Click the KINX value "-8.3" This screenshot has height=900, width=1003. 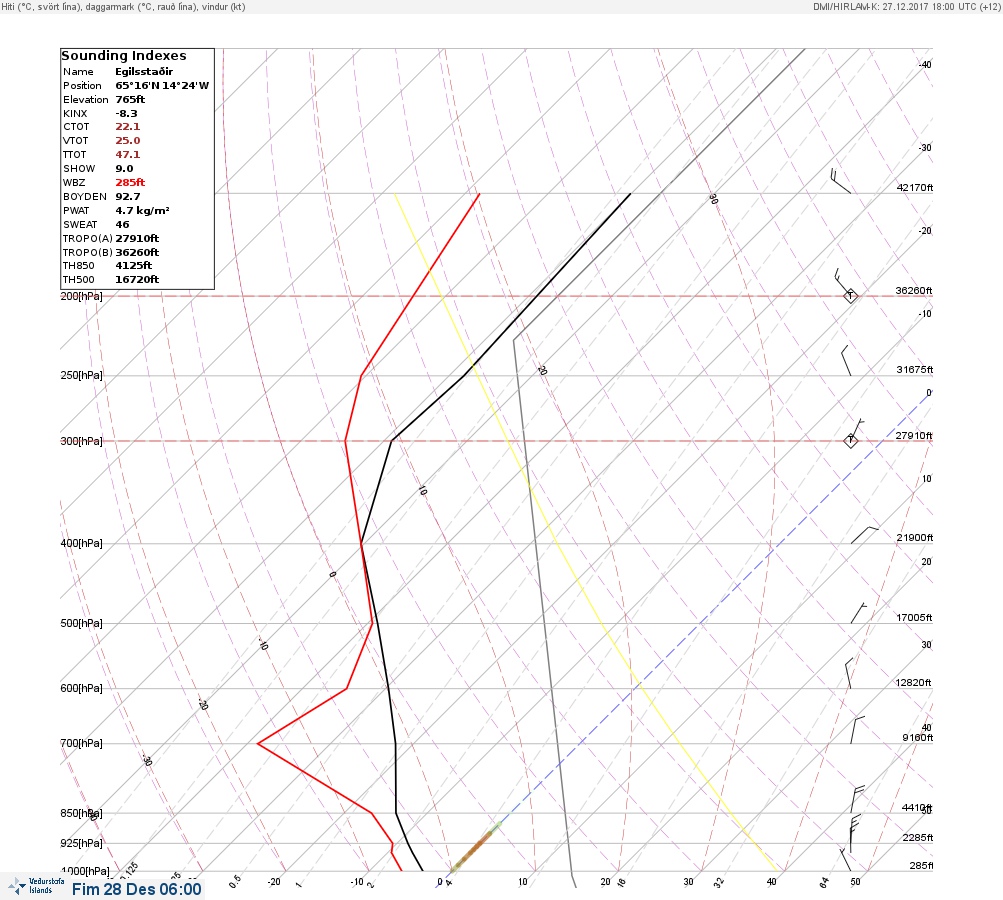point(126,113)
